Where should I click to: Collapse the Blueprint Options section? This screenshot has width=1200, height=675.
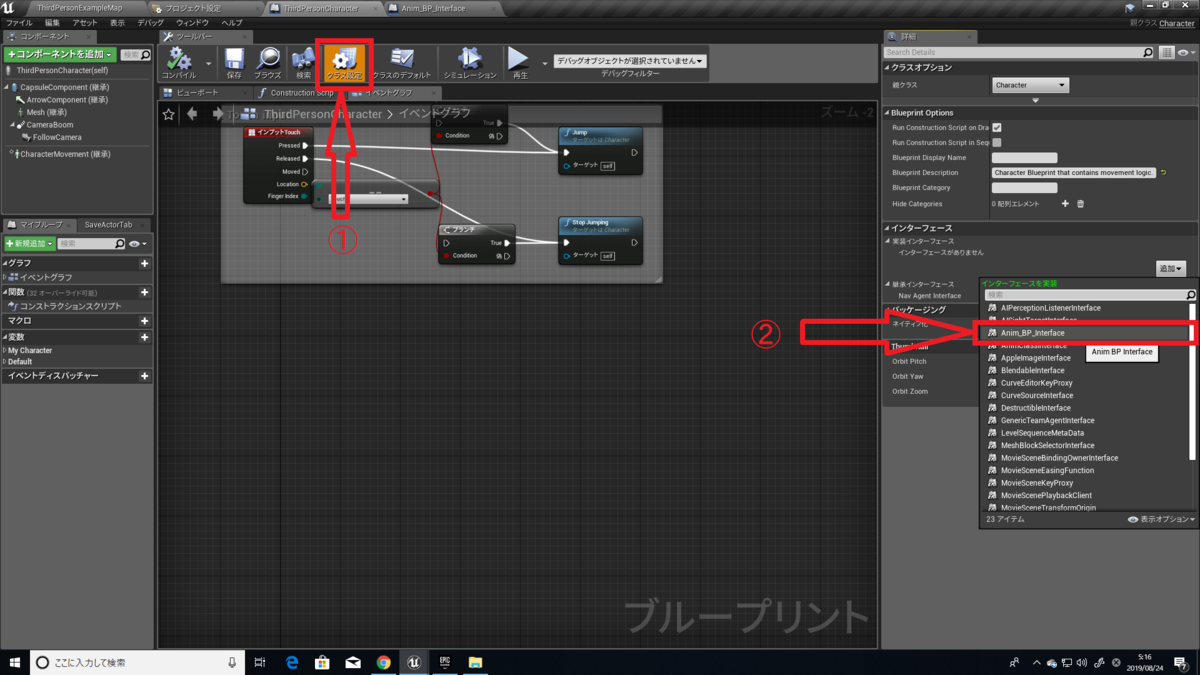(887, 113)
